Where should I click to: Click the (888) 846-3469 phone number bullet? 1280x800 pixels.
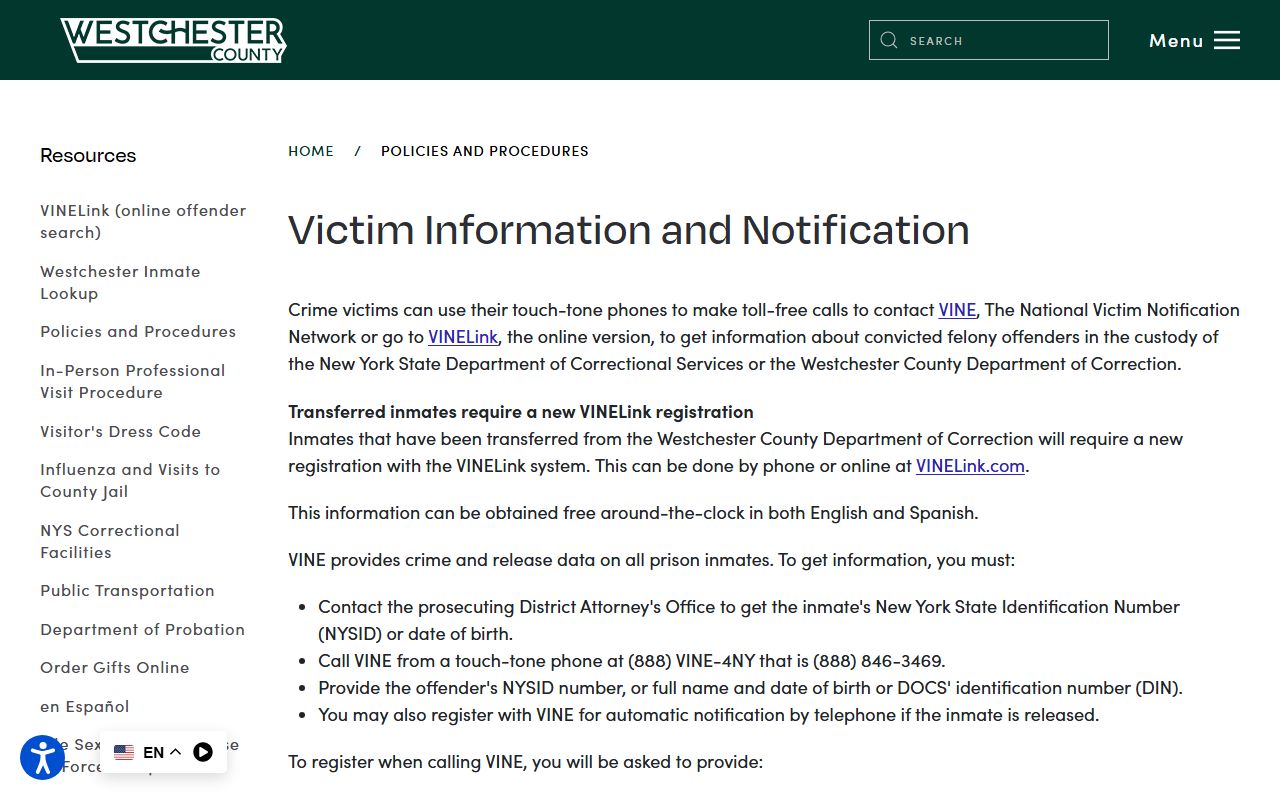[x=632, y=661]
